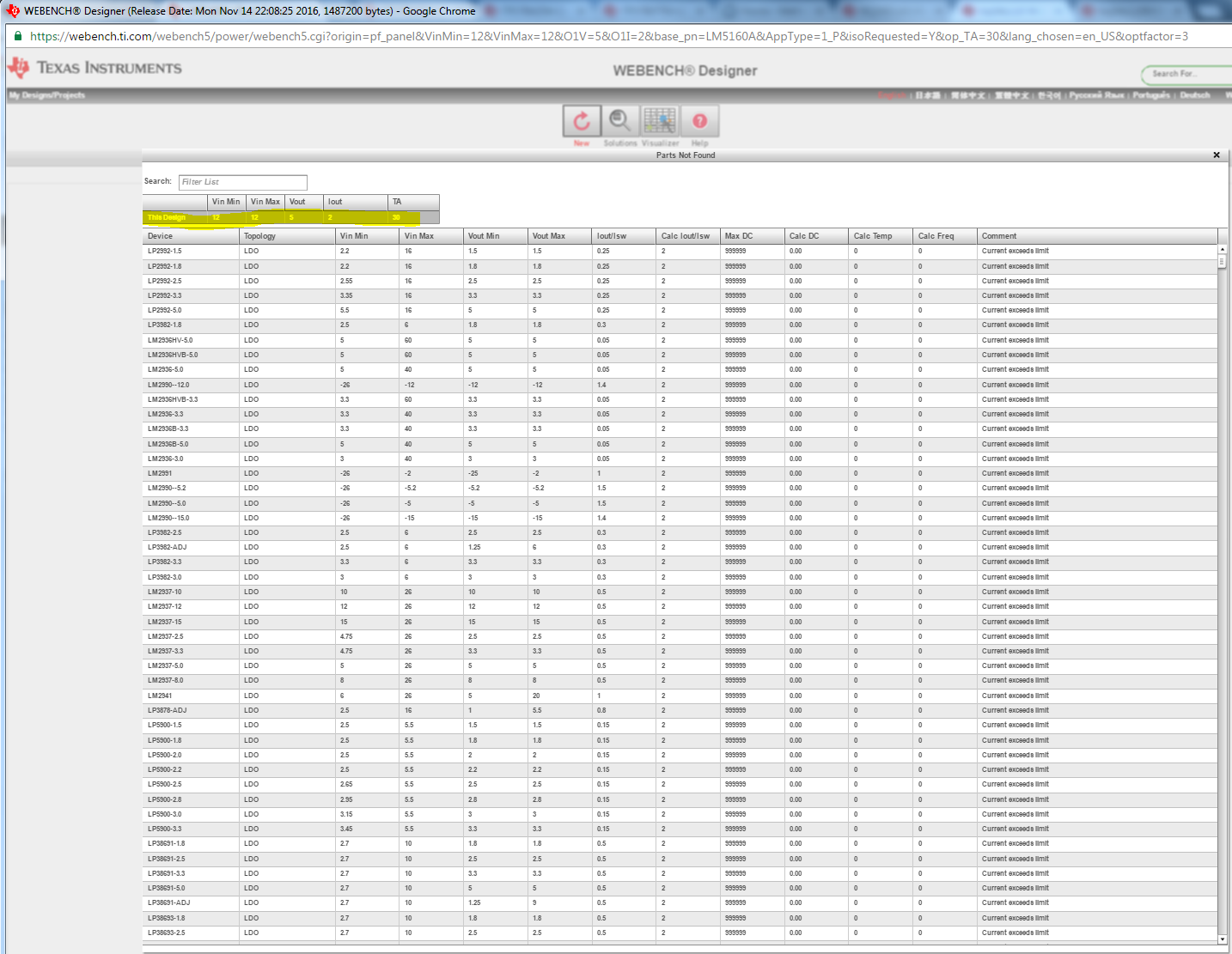
Task: Select device row LP3878-ADJ
Action: 680,711
